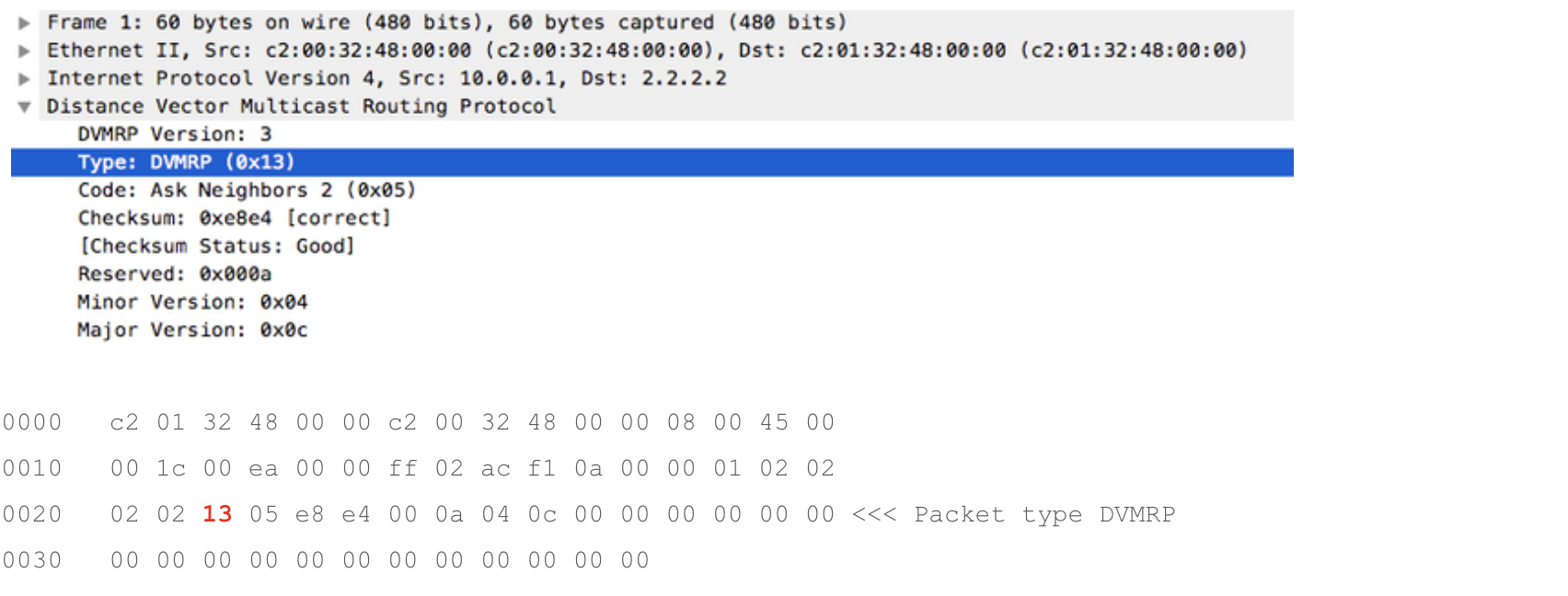Select the Code: Ask Neighbors 2 field

tap(247, 190)
